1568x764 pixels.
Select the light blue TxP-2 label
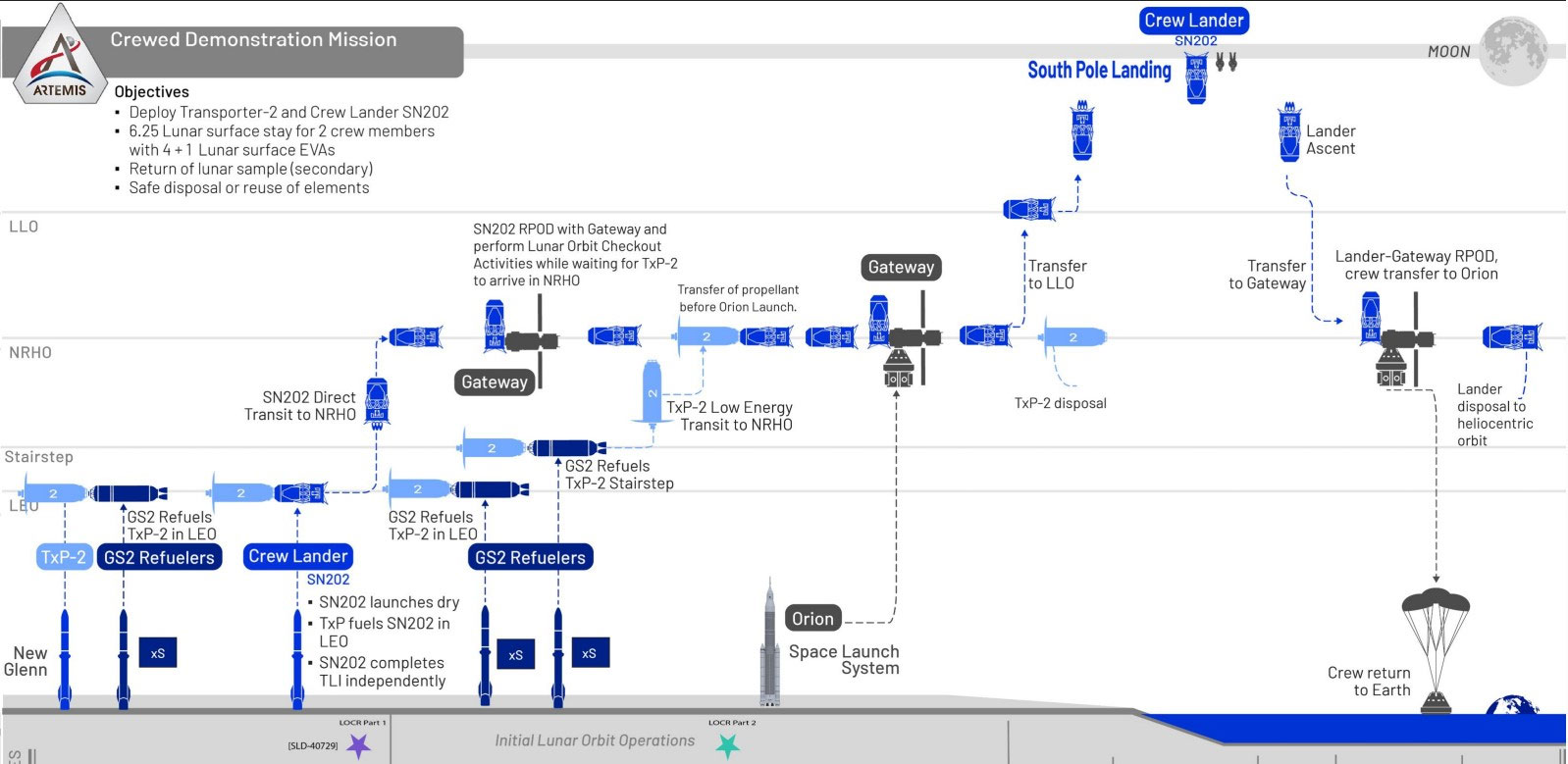point(63,557)
